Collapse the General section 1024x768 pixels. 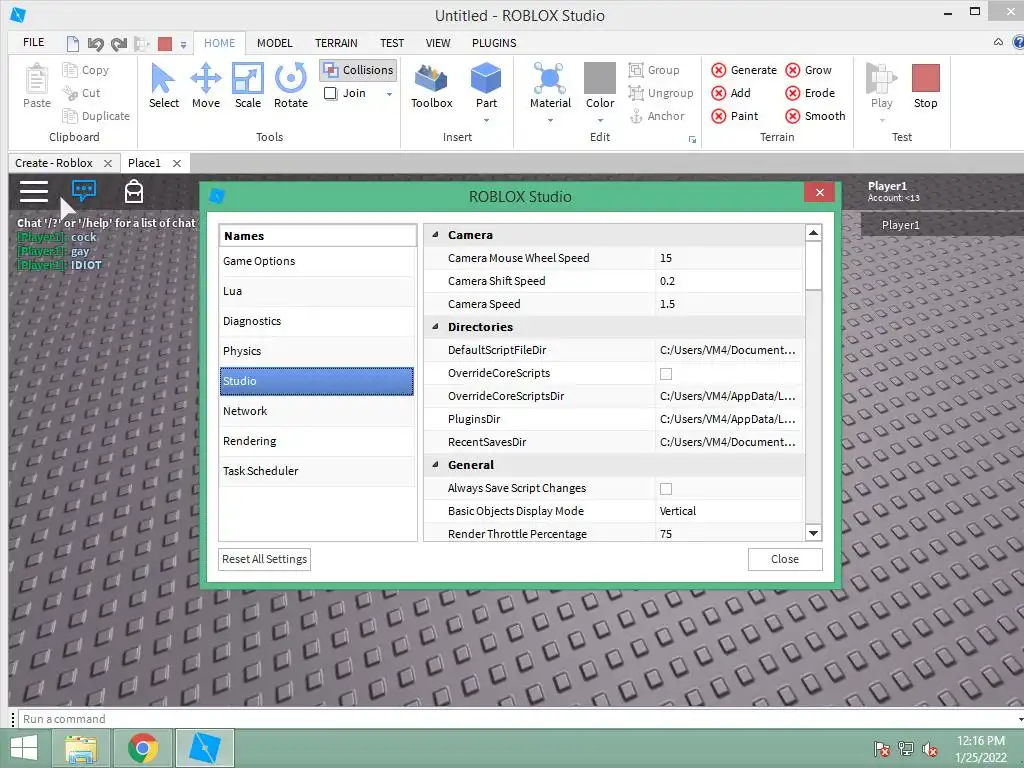point(435,464)
